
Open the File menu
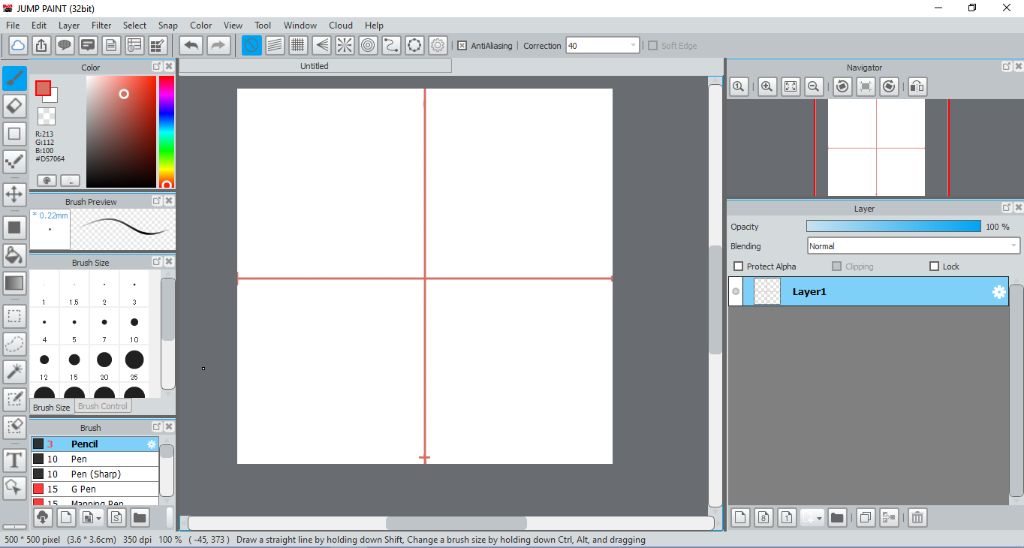13,25
